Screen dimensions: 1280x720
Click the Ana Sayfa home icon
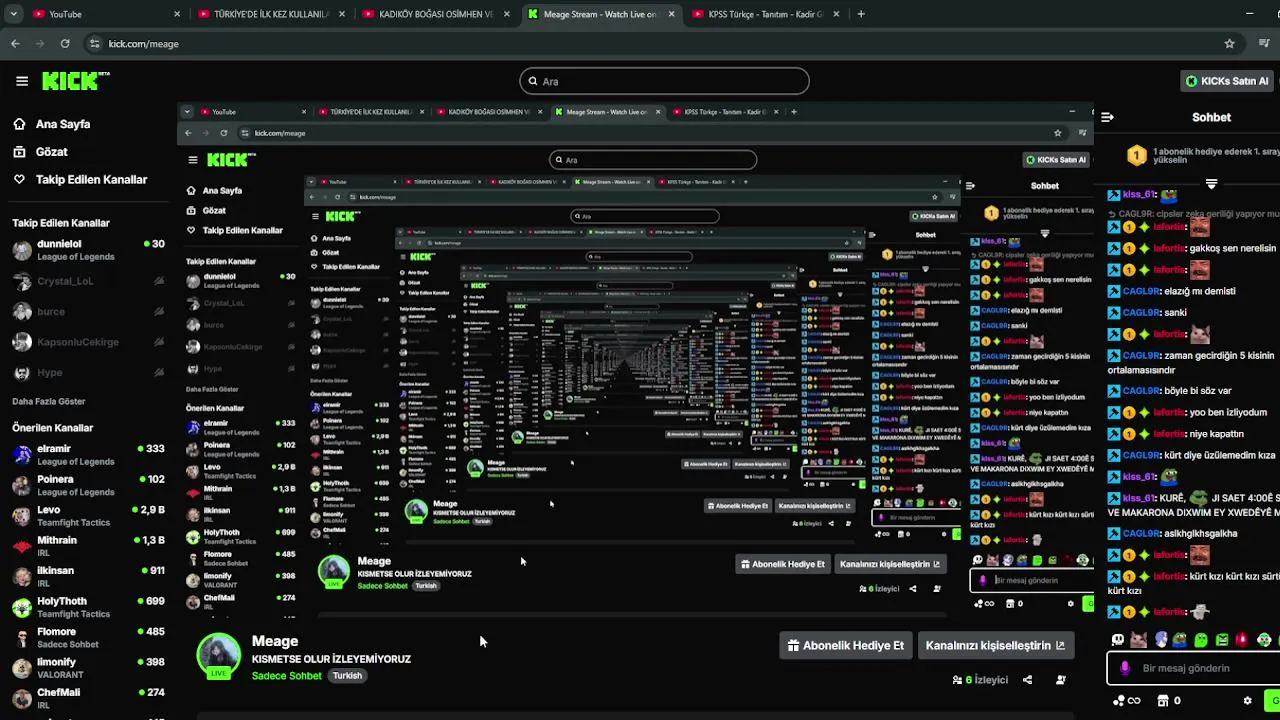(x=19, y=124)
